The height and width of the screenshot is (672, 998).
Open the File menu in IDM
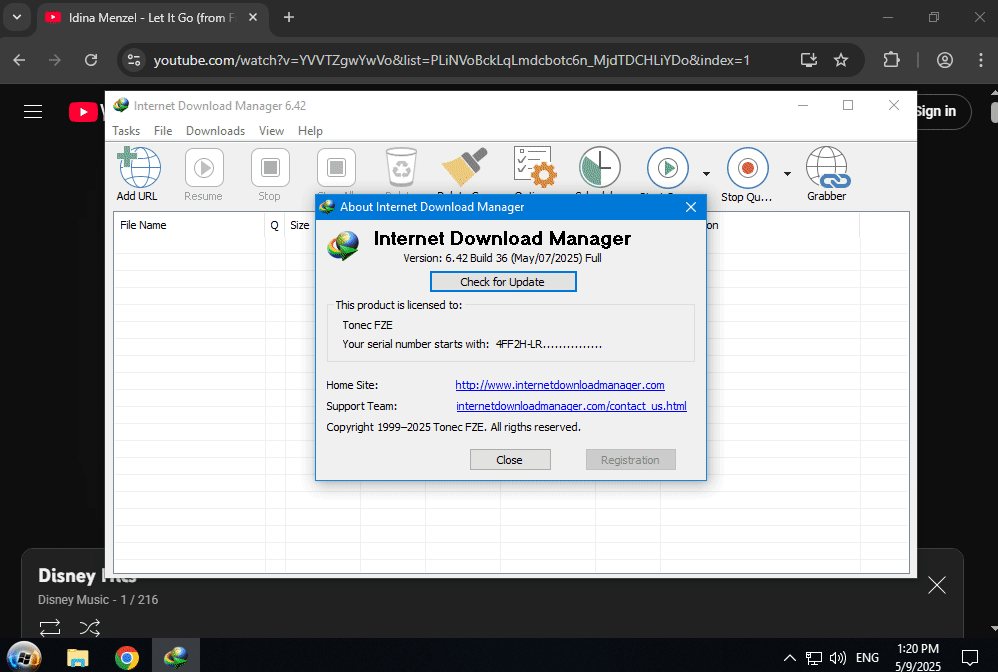click(163, 130)
